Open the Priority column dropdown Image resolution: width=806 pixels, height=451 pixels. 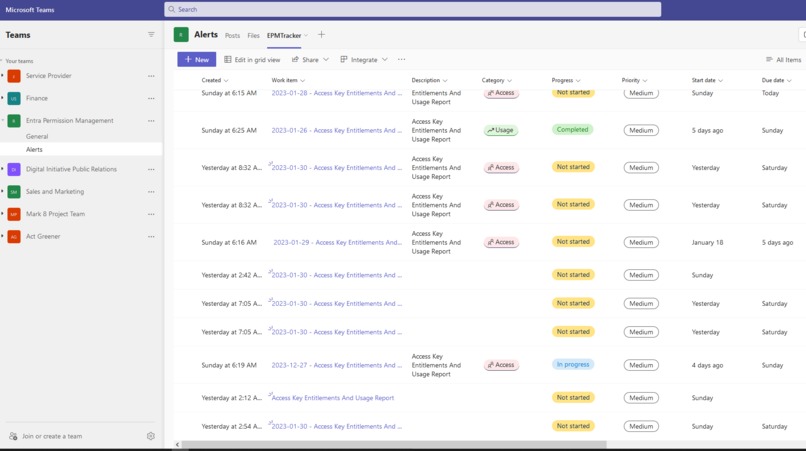tap(645, 81)
